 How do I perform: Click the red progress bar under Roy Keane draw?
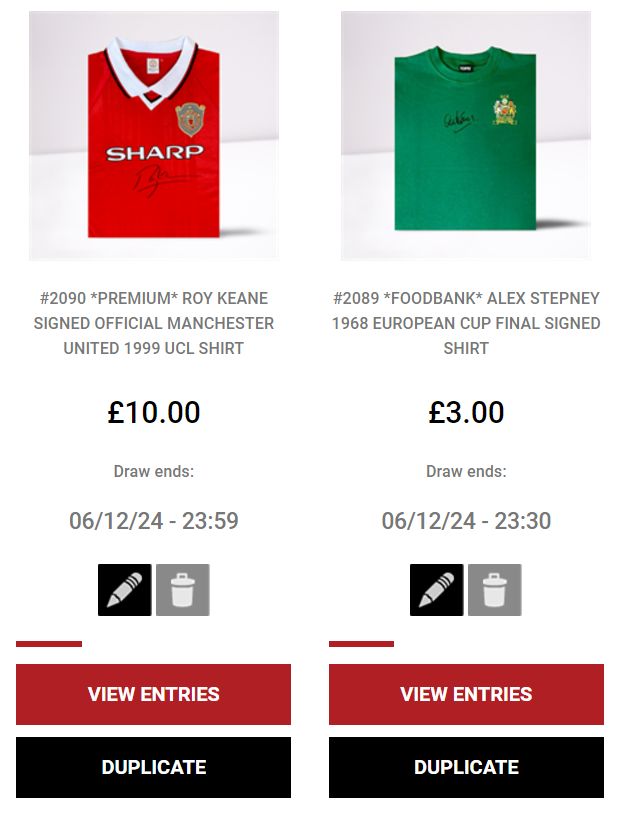pyautogui.click(x=49, y=644)
